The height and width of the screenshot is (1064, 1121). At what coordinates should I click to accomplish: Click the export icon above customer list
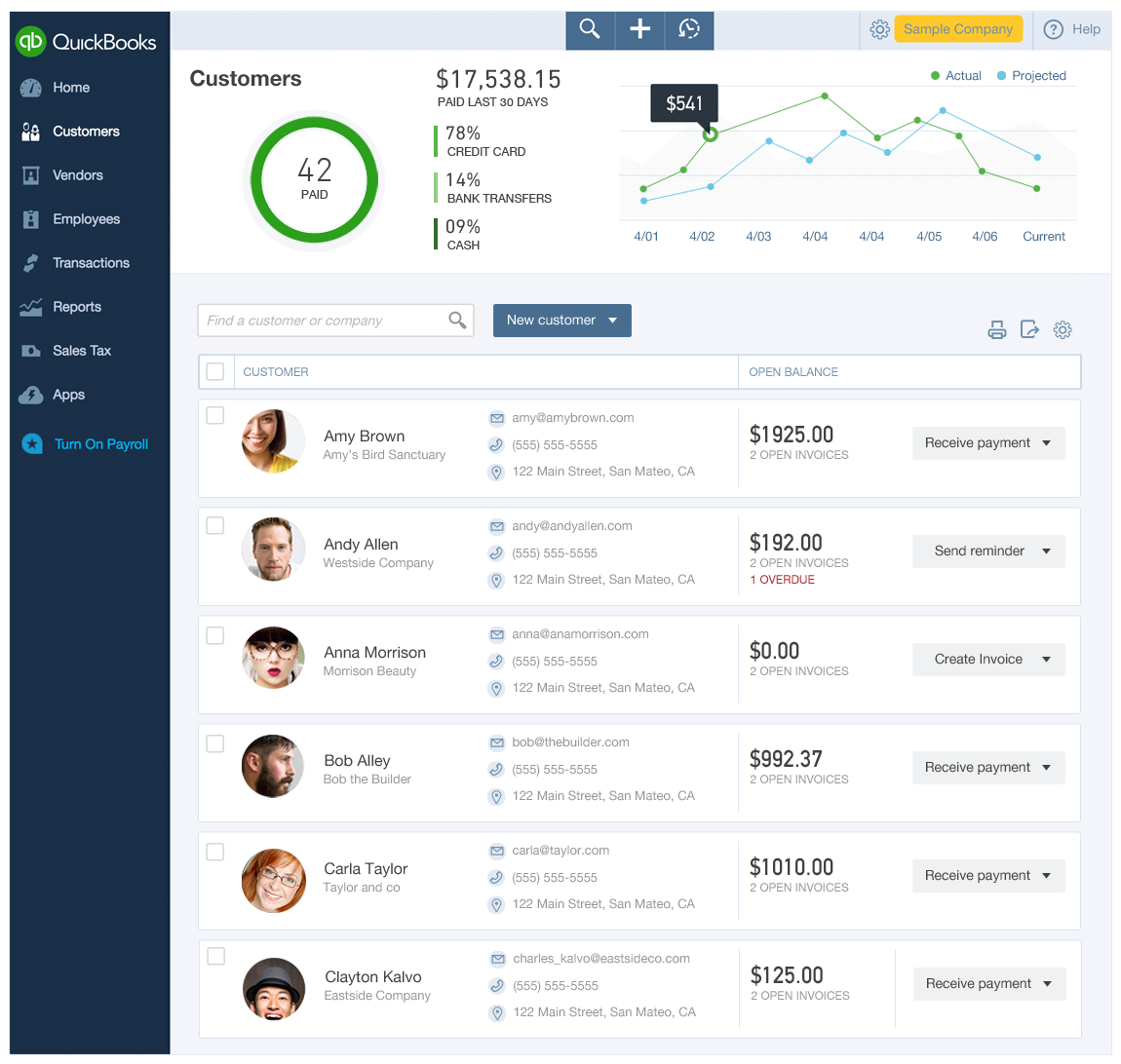(x=1029, y=329)
